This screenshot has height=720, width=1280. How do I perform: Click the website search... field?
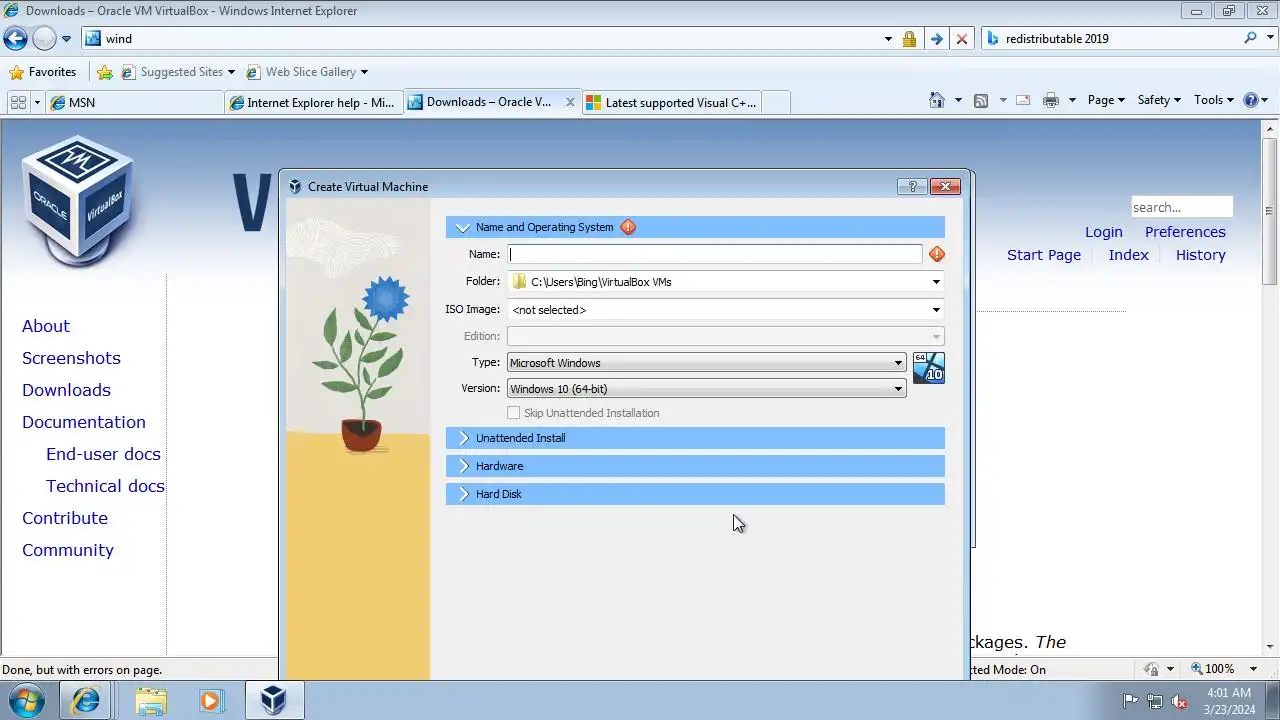click(x=1182, y=207)
